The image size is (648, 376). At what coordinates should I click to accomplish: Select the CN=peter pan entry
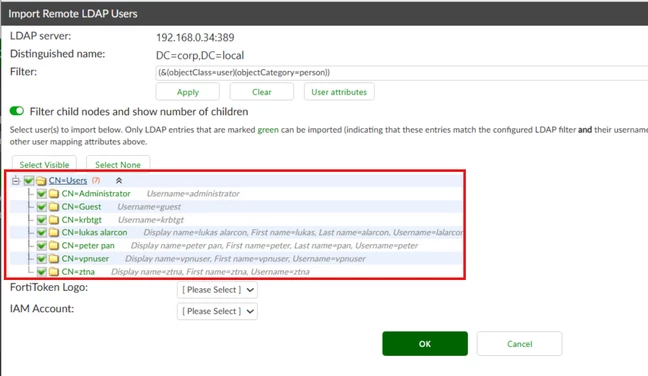tap(88, 245)
